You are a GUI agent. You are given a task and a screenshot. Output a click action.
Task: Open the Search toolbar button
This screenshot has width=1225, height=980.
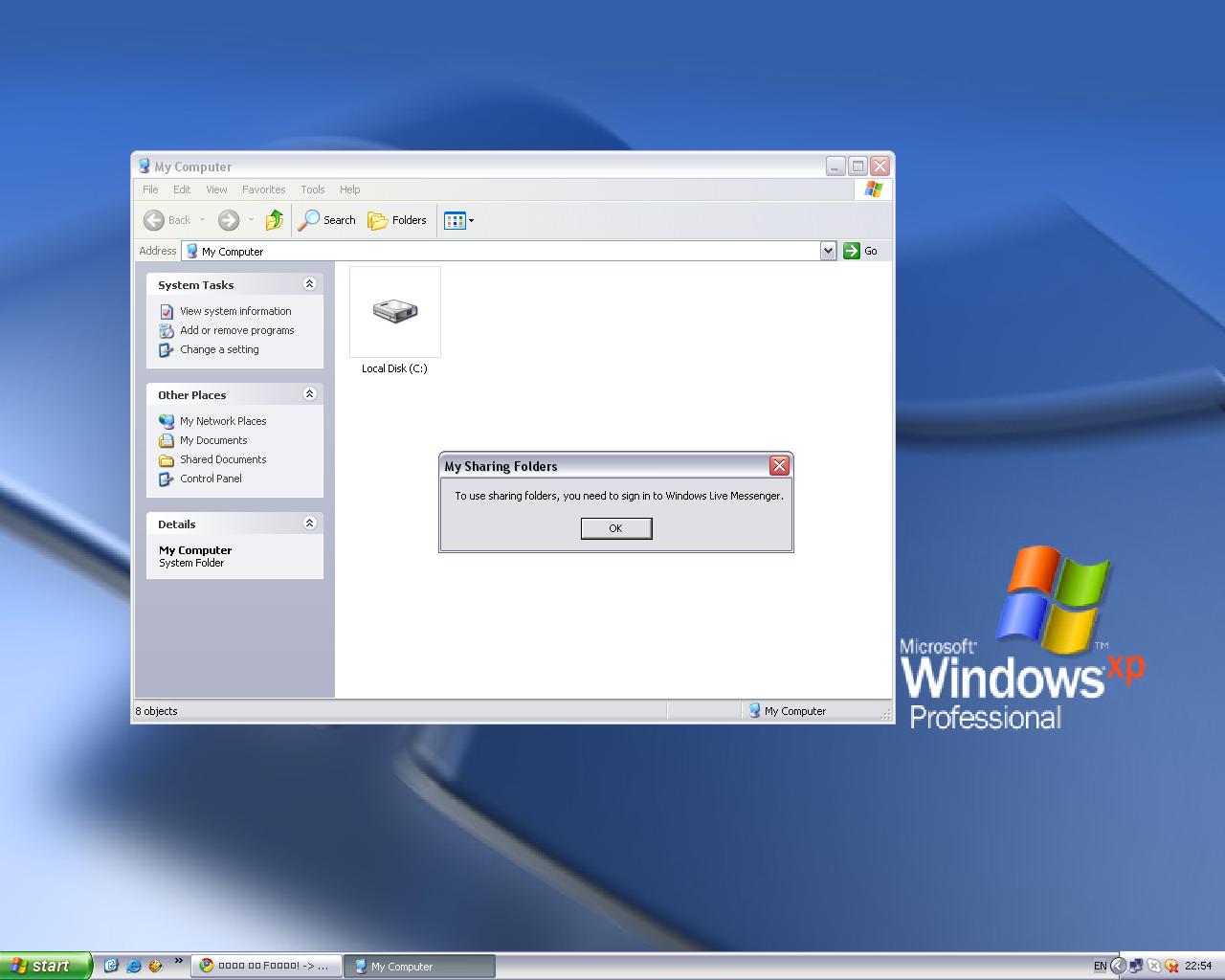(x=327, y=220)
